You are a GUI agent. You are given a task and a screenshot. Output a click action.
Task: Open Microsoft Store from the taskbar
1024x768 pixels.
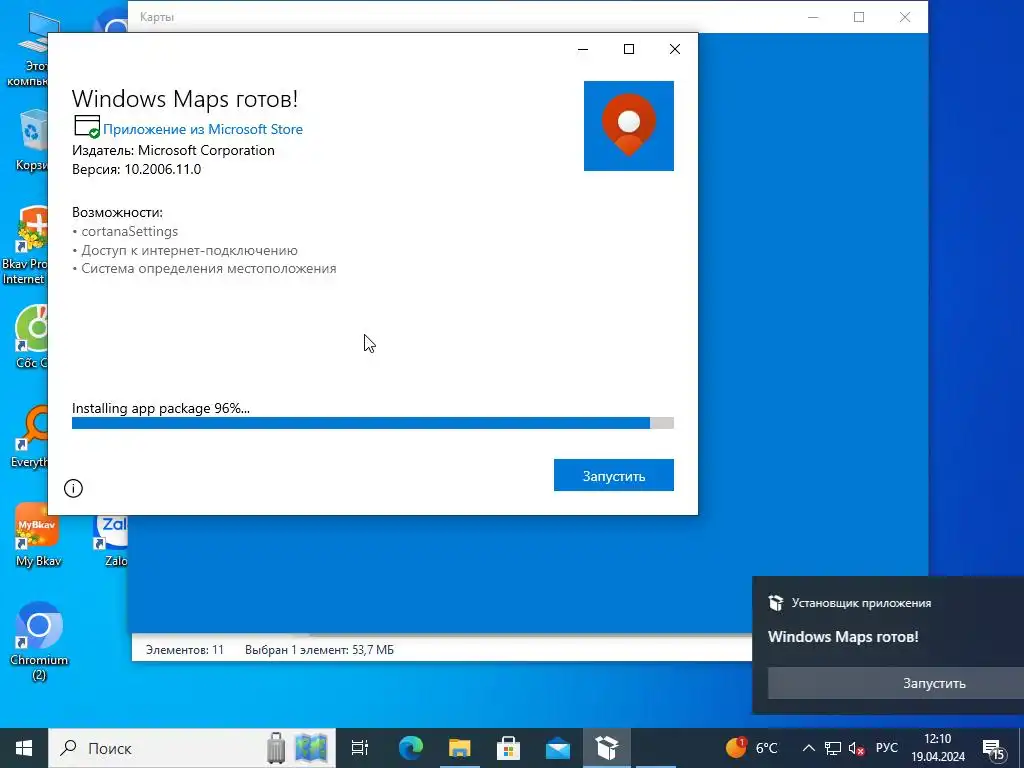pos(509,748)
